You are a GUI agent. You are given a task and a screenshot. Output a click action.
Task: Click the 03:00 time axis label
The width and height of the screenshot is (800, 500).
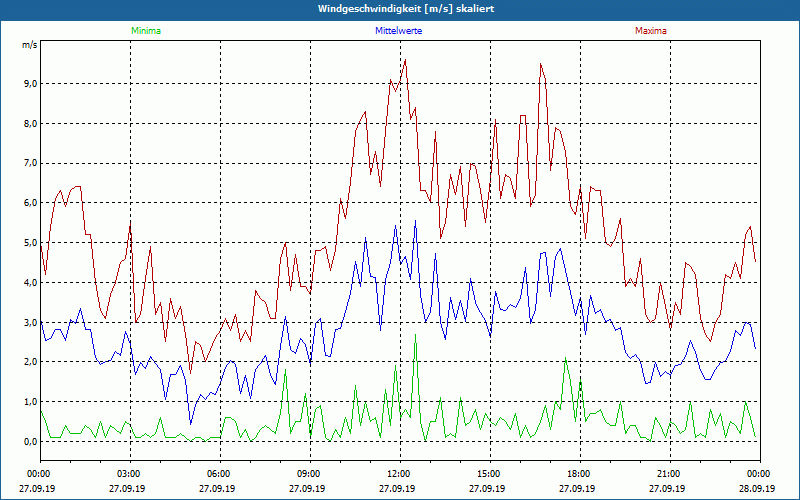tap(129, 474)
